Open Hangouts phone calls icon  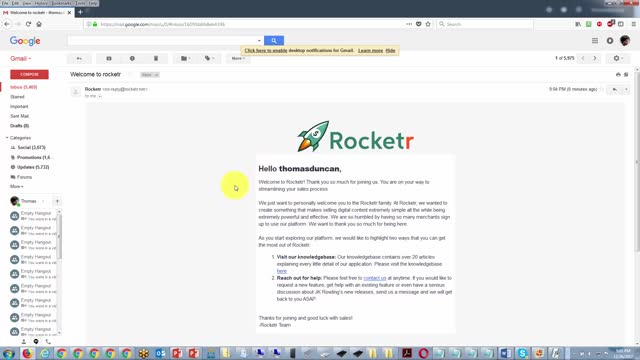click(x=48, y=342)
